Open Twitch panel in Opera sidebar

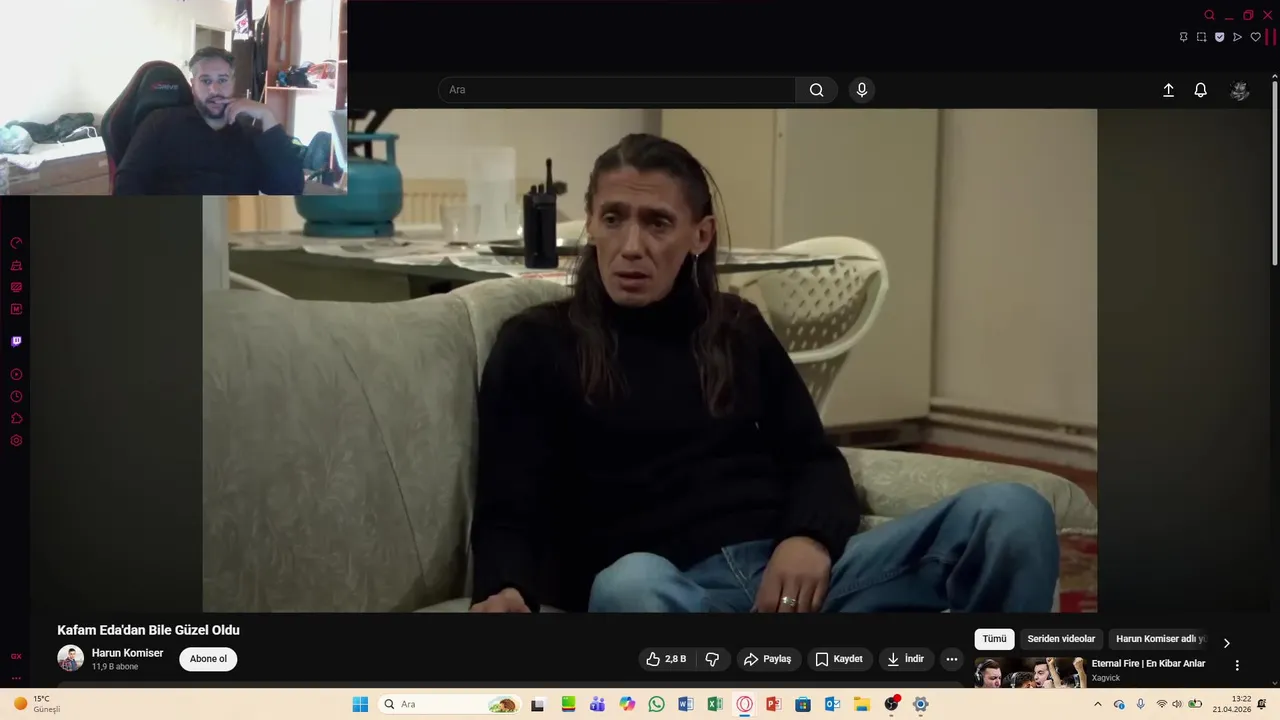16,341
